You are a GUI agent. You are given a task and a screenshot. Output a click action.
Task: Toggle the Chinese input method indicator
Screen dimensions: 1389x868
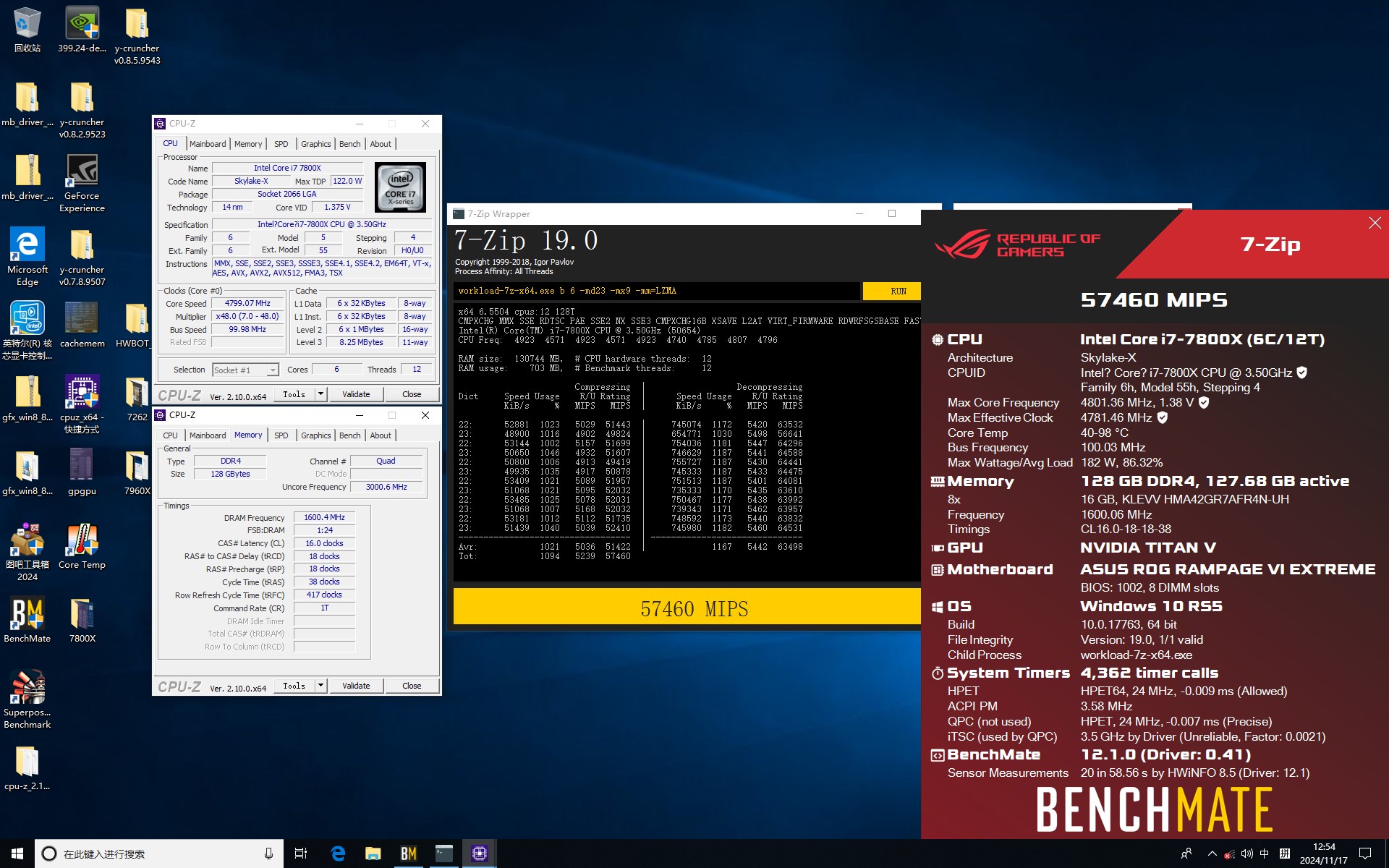[x=1264, y=854]
